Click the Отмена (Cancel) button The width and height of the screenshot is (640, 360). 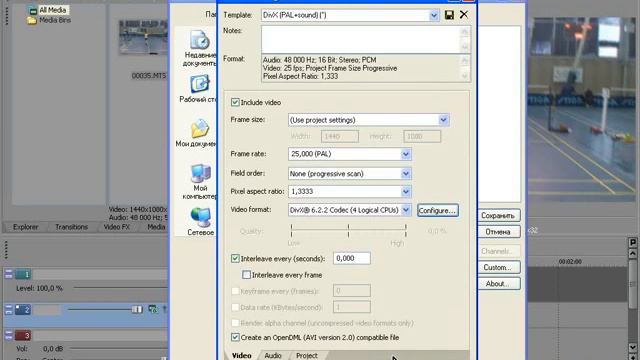(498, 232)
